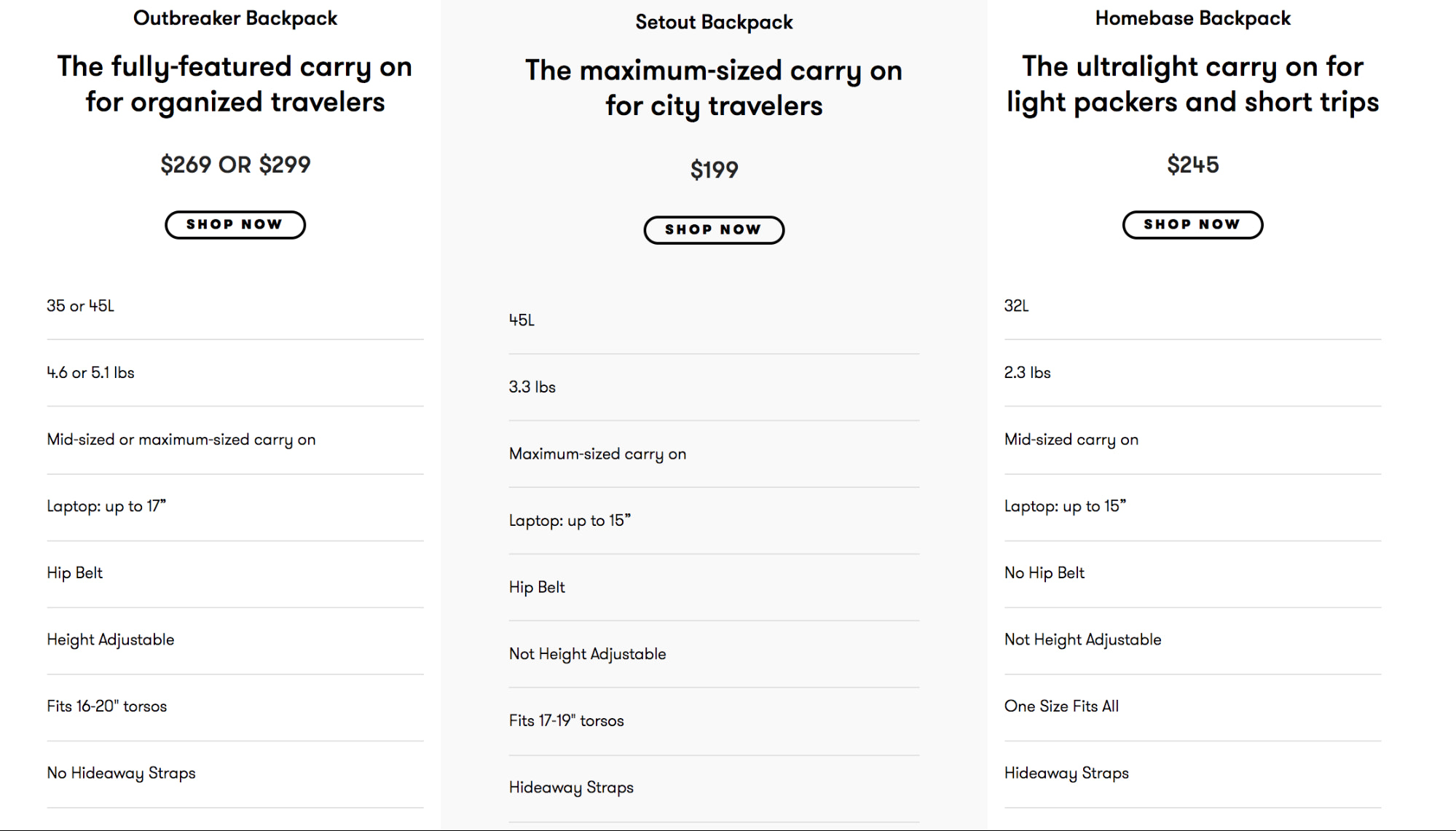Click the Laptop: up to 17" row

point(106,506)
